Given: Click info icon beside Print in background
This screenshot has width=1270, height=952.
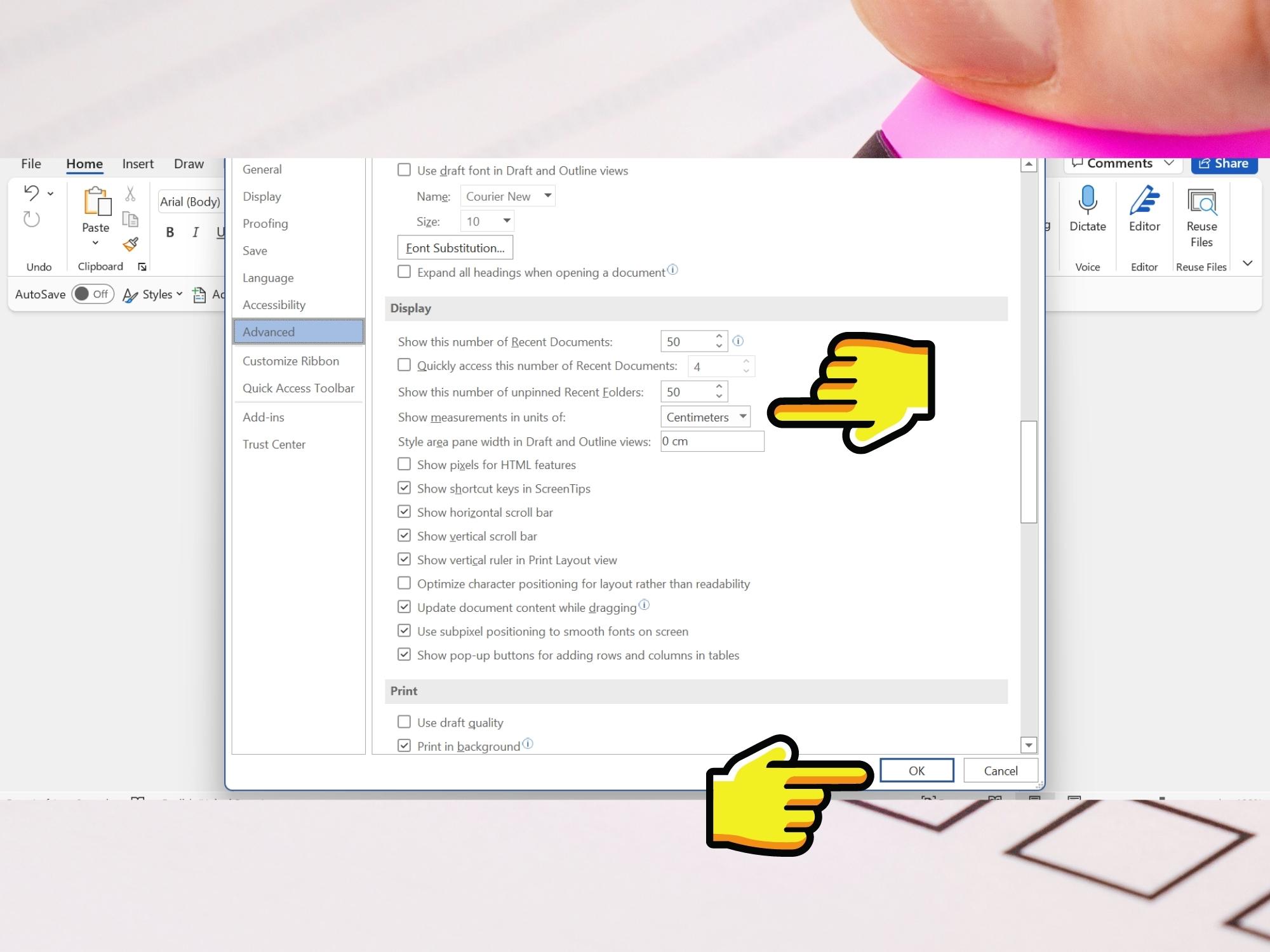Looking at the screenshot, I should click(x=528, y=743).
